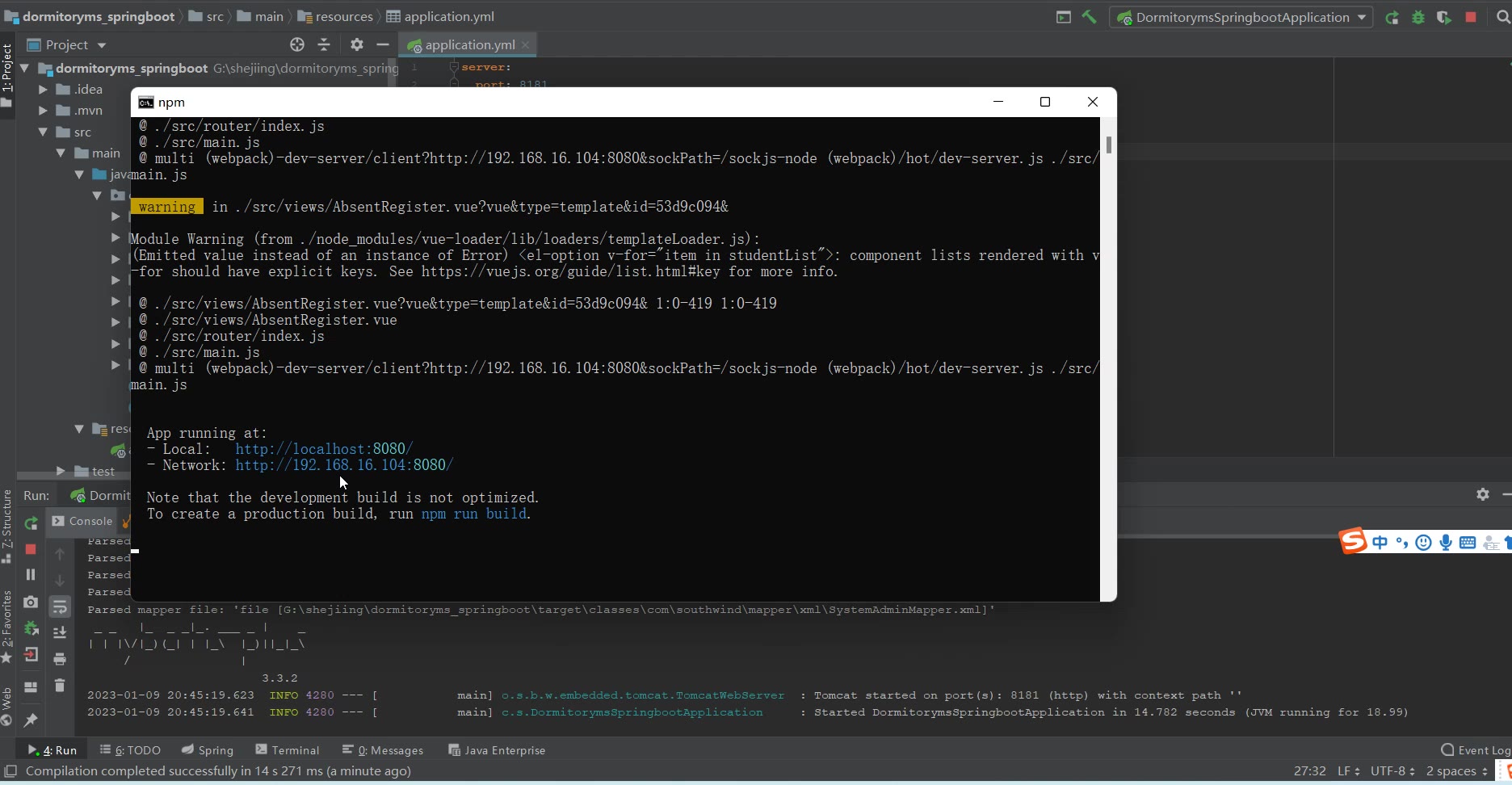Run with coverage from the top toolbar

(1443, 18)
